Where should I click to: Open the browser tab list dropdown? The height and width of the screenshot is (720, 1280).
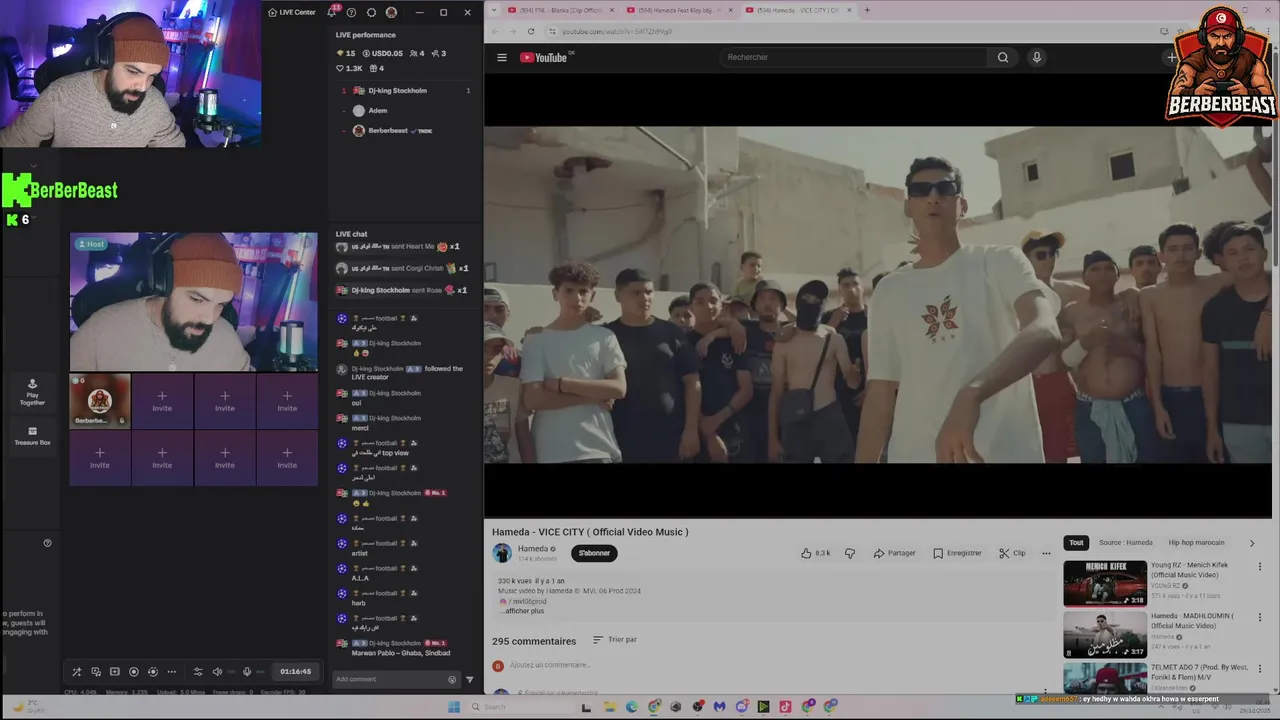pyautogui.click(x=493, y=10)
